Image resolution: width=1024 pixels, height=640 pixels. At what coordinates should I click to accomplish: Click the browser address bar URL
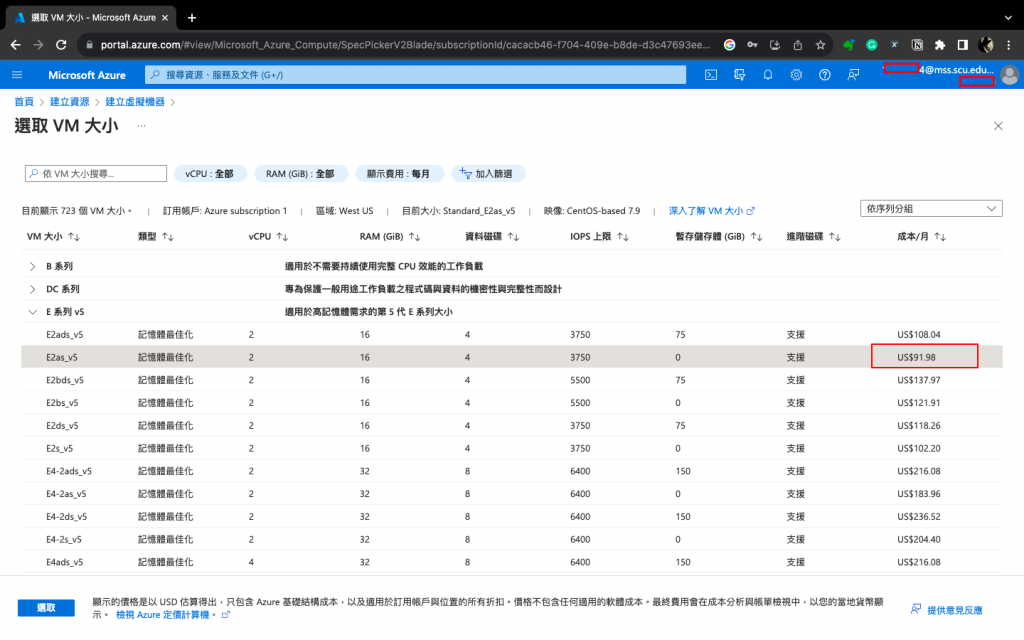tap(405, 44)
